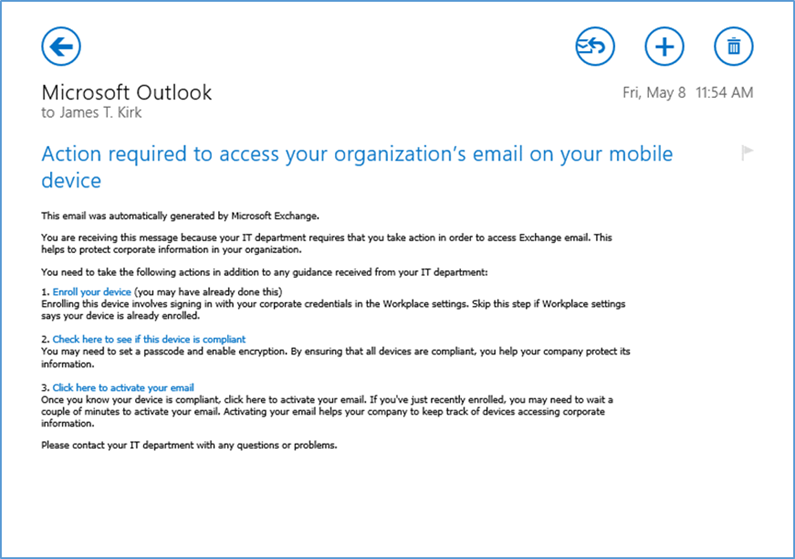The width and height of the screenshot is (795, 559).
Task: Click recipient line to James T. Kirk
Action: click(x=91, y=113)
